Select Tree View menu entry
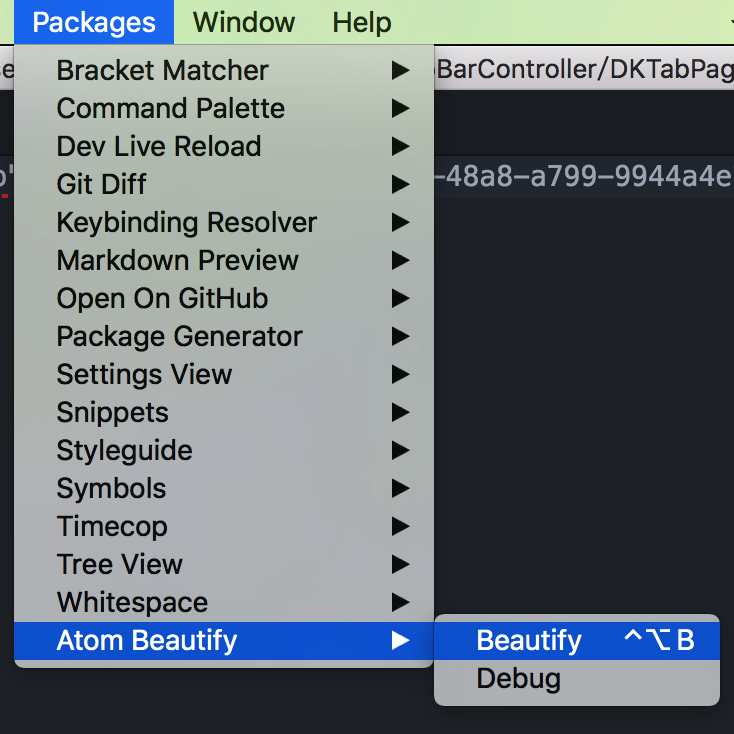This screenshot has height=734, width=734. (x=224, y=564)
